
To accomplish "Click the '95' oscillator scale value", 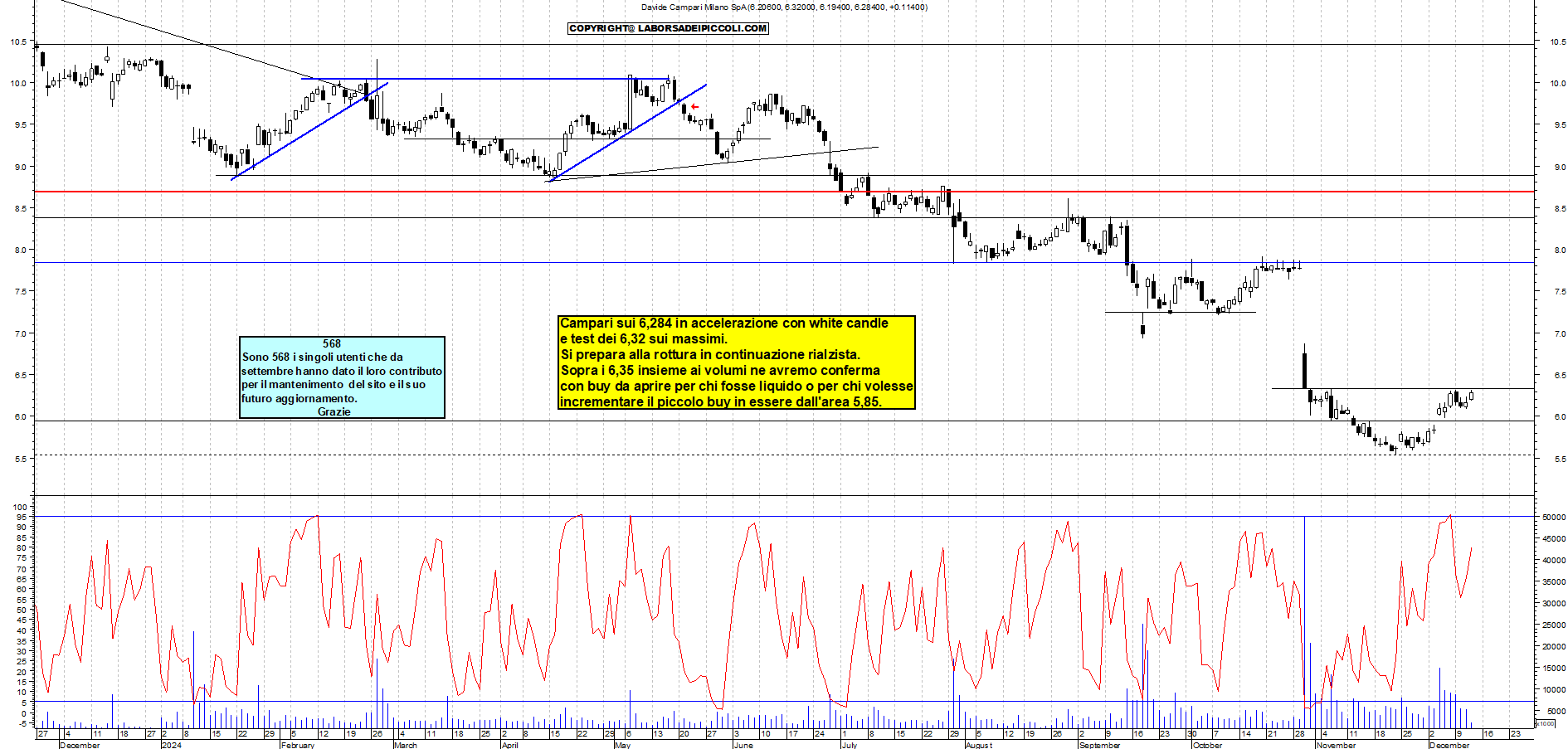I will [22, 517].
